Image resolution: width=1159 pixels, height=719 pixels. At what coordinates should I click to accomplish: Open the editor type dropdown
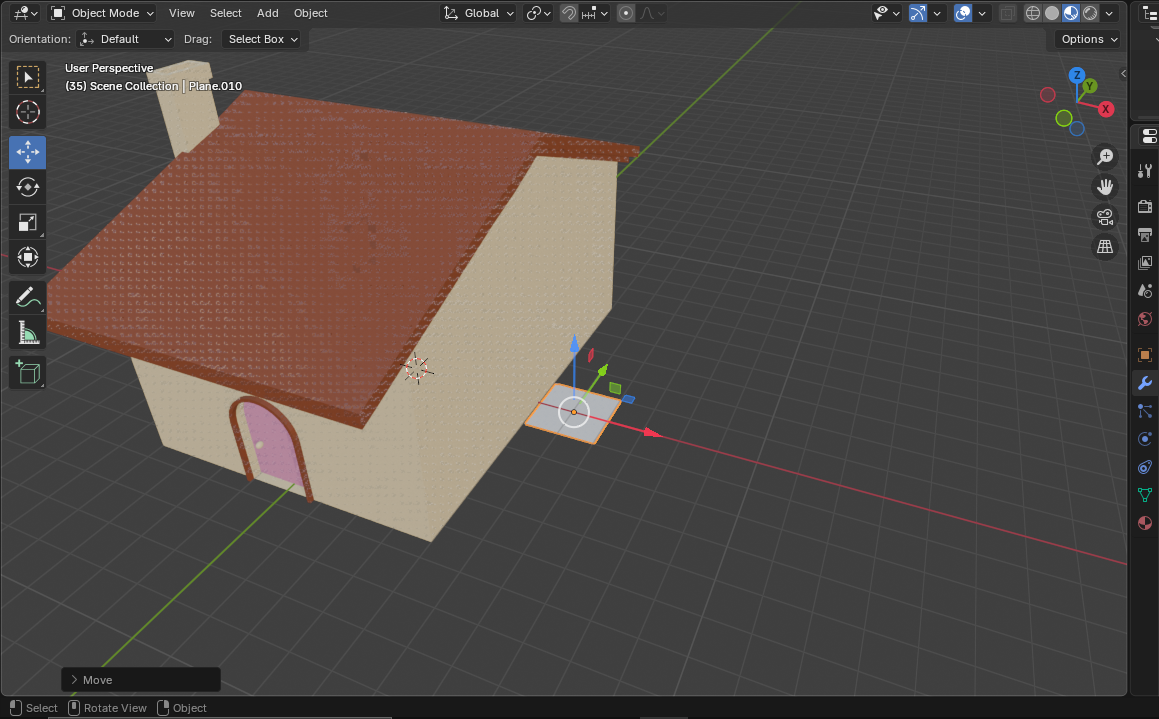[x=26, y=13]
